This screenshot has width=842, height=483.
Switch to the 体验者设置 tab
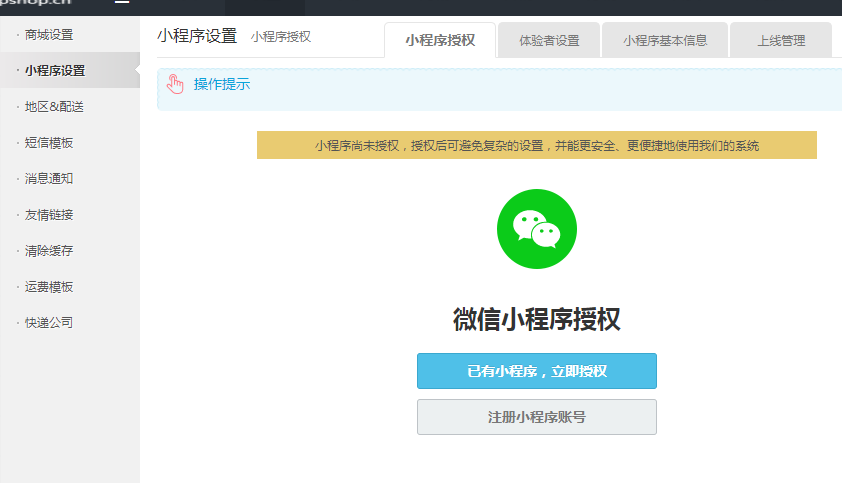tap(549, 41)
